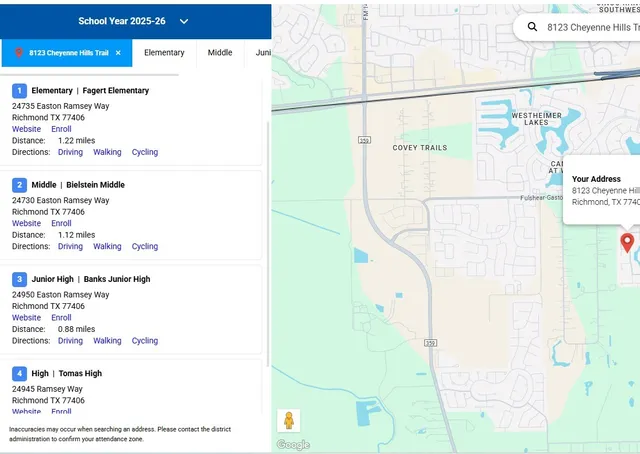This screenshot has width=640, height=454.
Task: Click the search magnifier icon
Action: pos(532,27)
